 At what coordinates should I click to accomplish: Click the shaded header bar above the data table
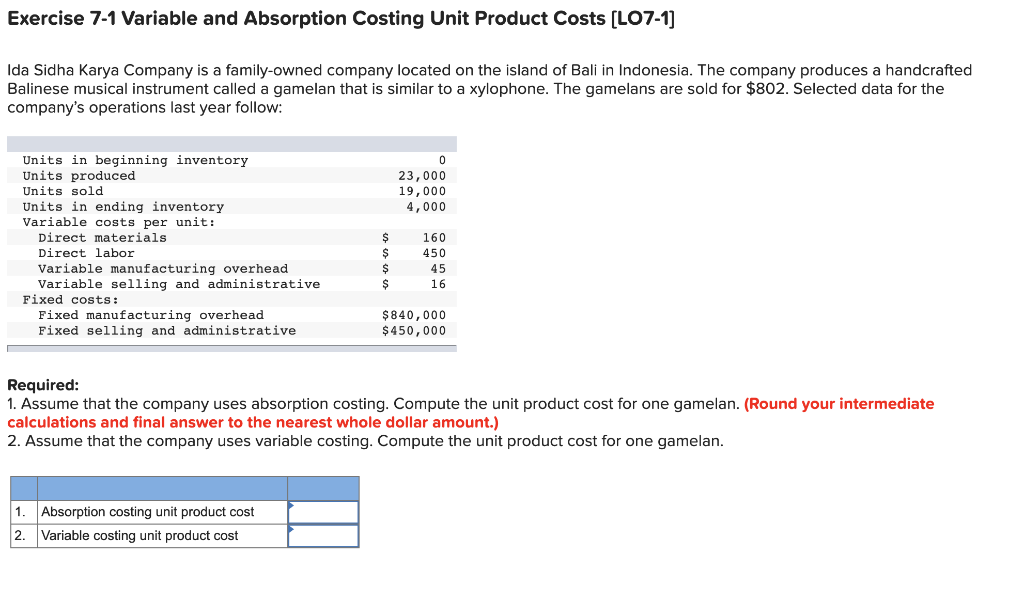234,142
